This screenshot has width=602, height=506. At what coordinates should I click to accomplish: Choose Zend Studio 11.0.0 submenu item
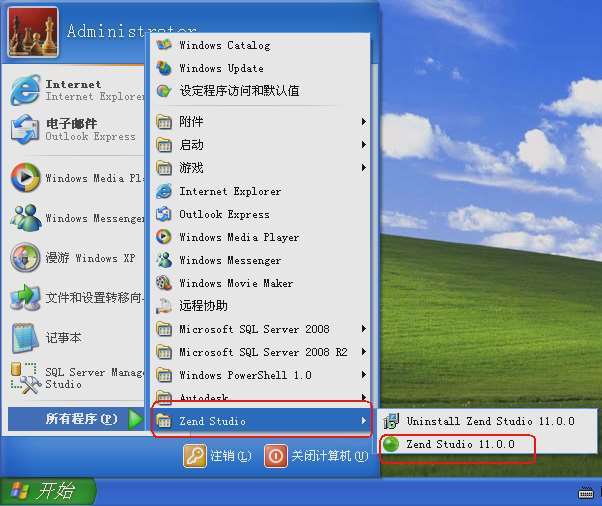click(x=488, y=444)
